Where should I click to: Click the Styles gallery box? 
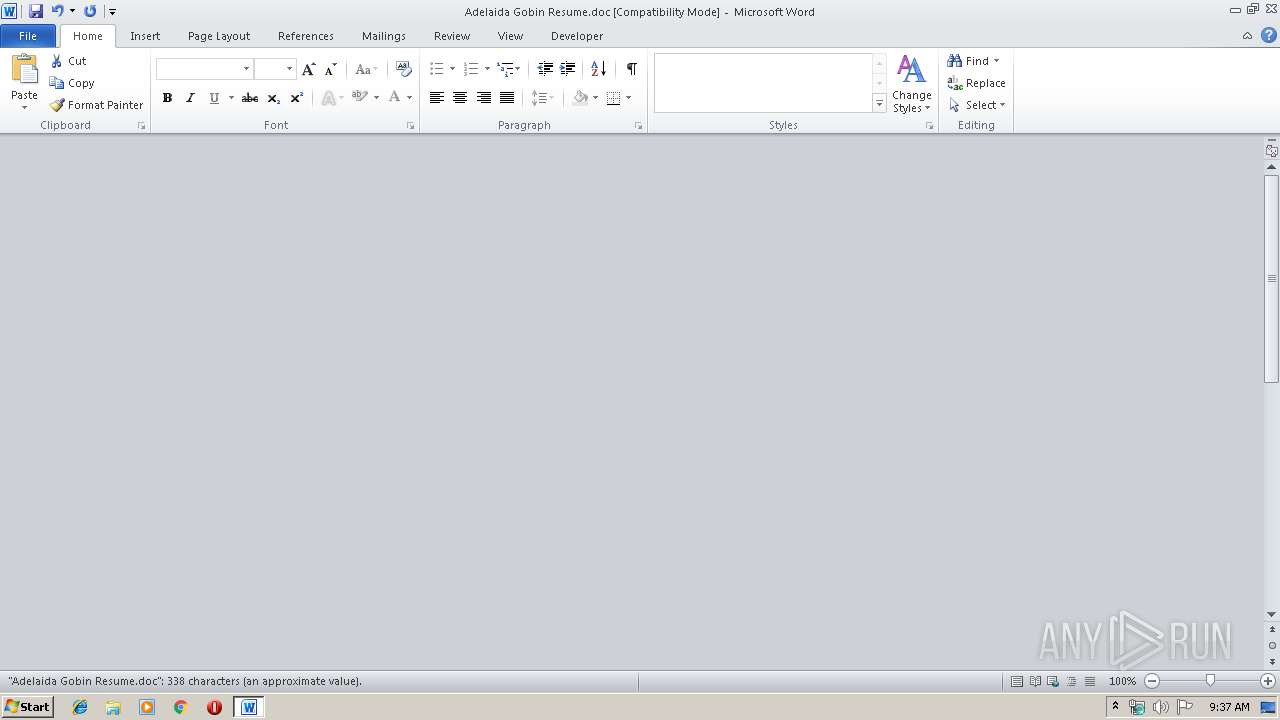coord(763,83)
